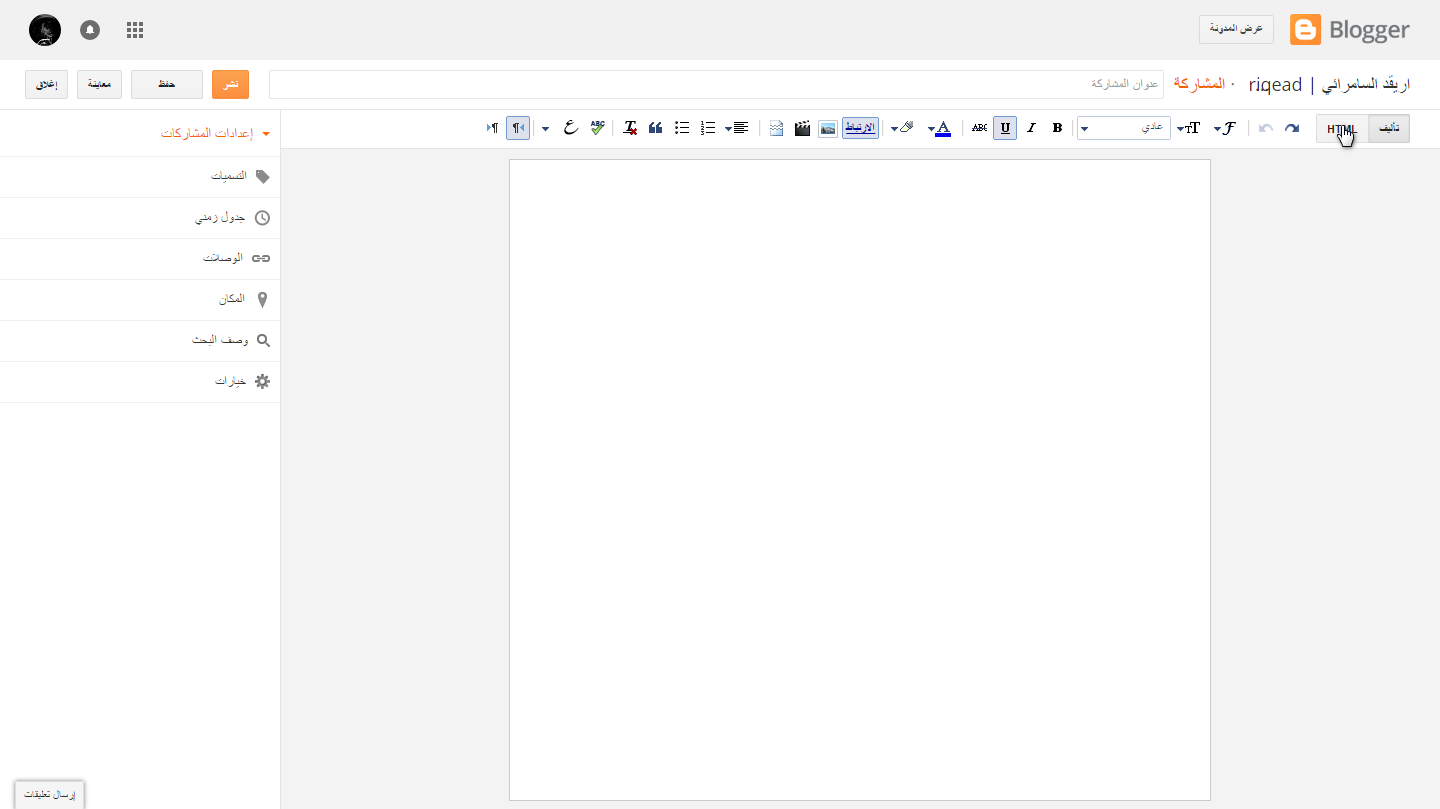The width and height of the screenshot is (1440, 809).
Task: Toggle strikethrough formatting
Action: 979,128
